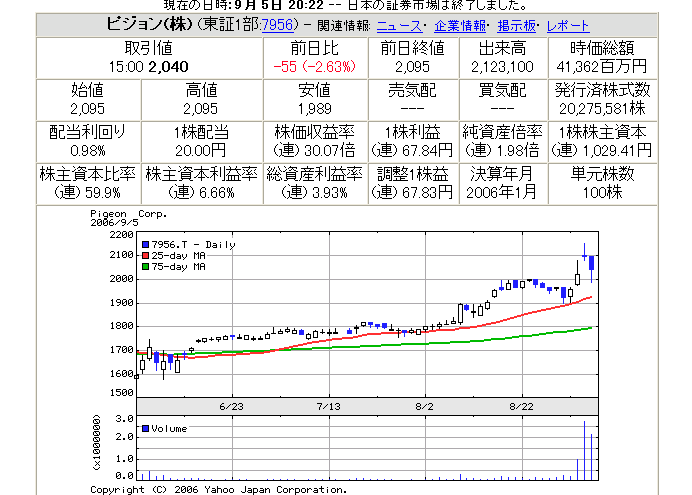
Task: Select the trading unit value 100株
Action: click(602, 193)
